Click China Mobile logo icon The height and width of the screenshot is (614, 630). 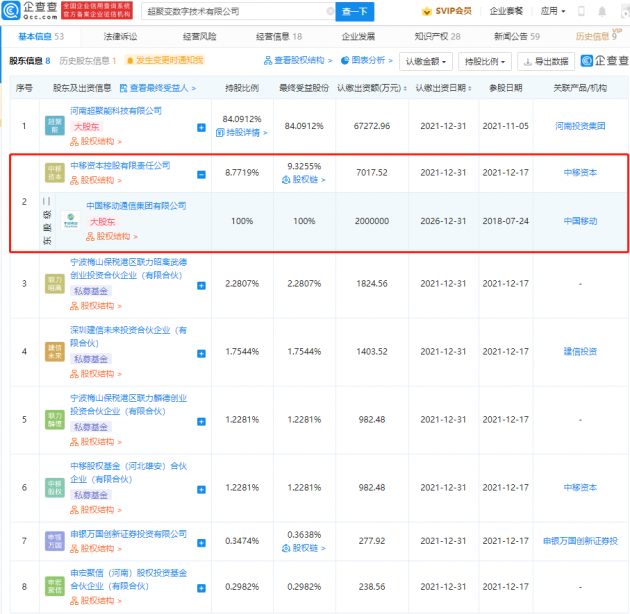[71, 220]
